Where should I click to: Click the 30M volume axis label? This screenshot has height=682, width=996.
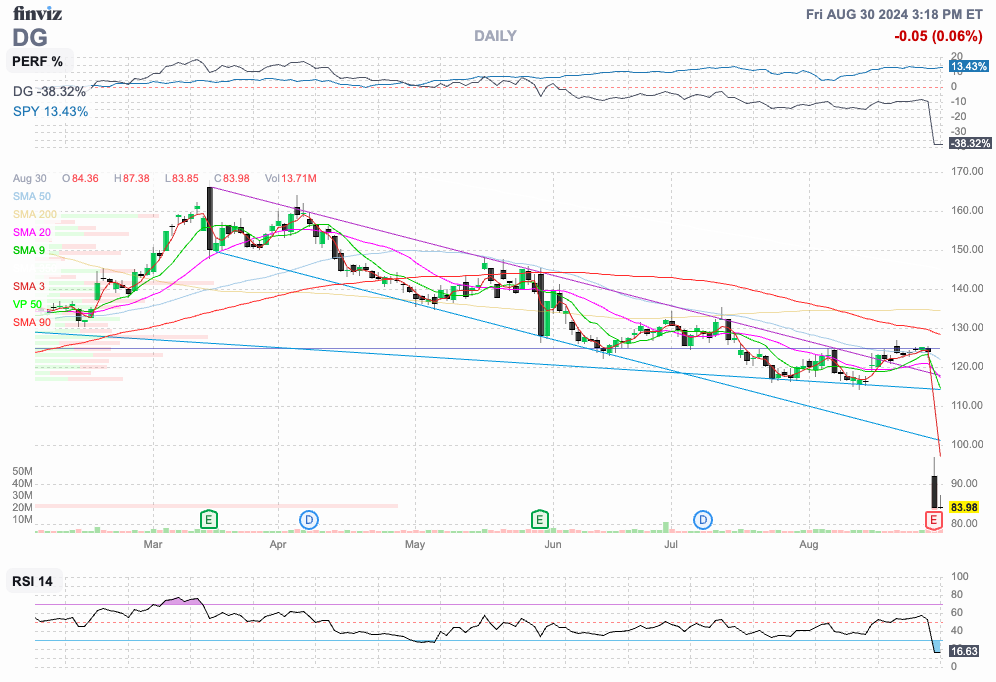tap(22, 495)
